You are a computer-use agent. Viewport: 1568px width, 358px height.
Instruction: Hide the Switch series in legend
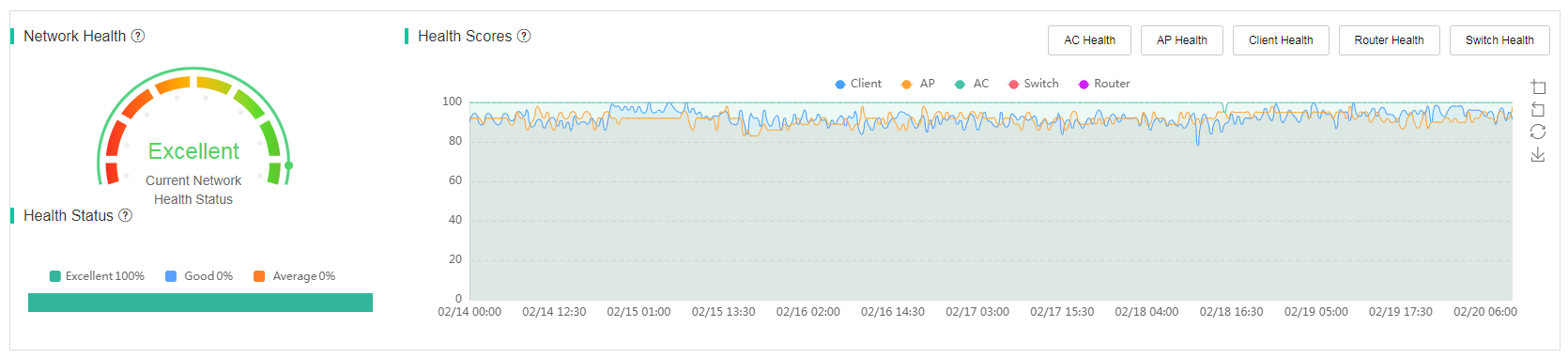click(1034, 84)
